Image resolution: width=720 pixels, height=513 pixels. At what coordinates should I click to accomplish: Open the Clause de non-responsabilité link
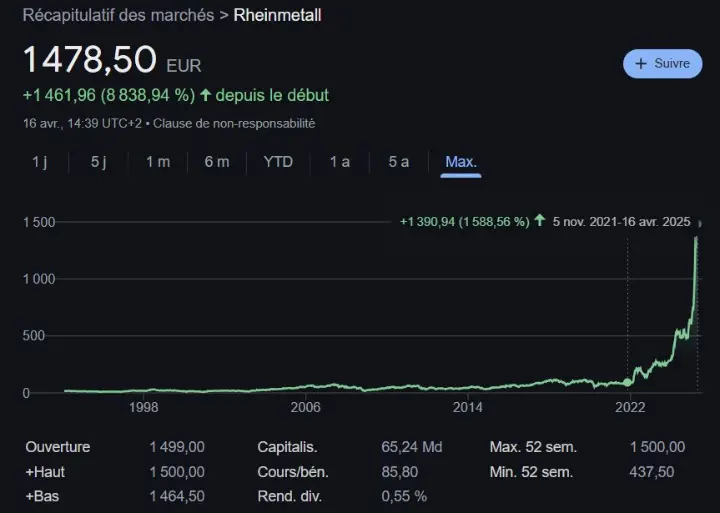[234, 124]
